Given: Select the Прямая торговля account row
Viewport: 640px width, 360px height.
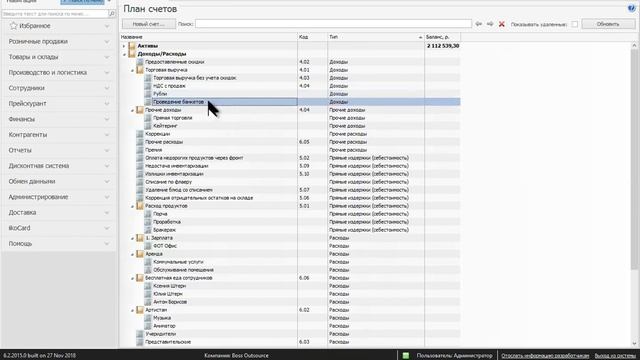Looking at the screenshot, I should point(290,118).
